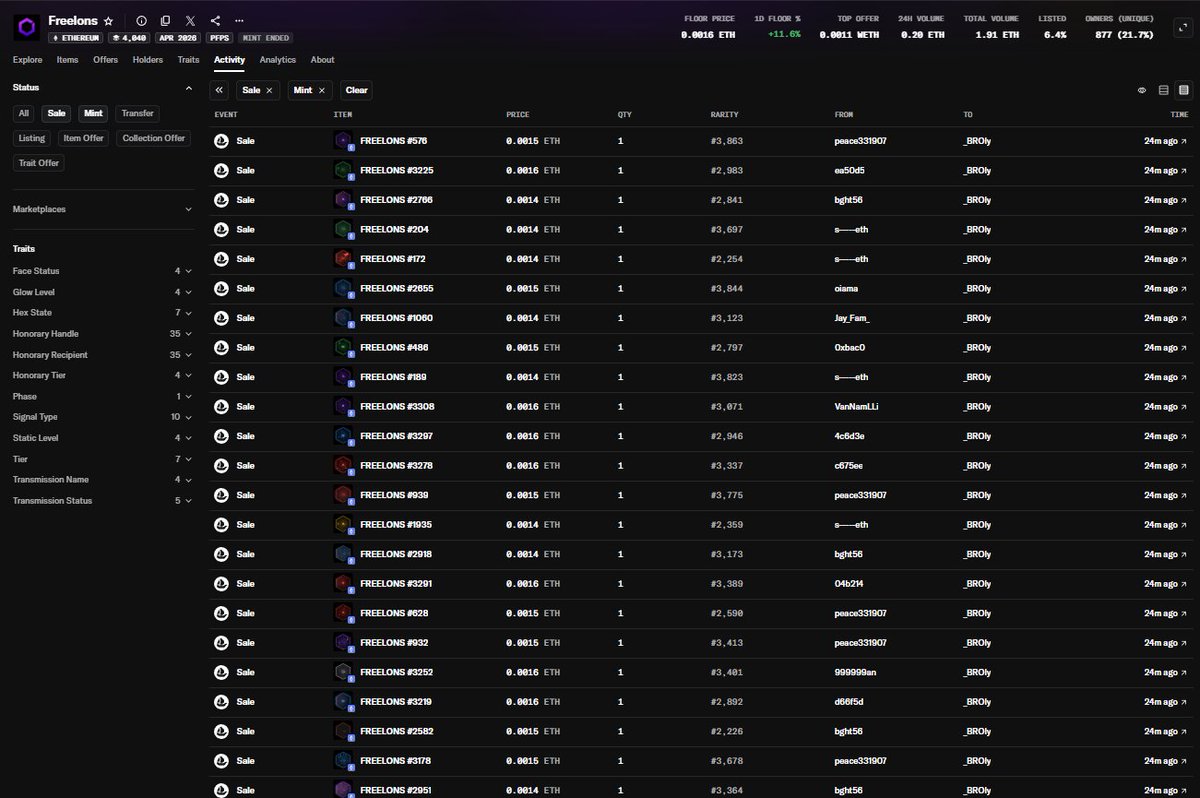This screenshot has width=1200, height=798.
Task: Favorite the Freelons collection with star
Action: (x=108, y=20)
